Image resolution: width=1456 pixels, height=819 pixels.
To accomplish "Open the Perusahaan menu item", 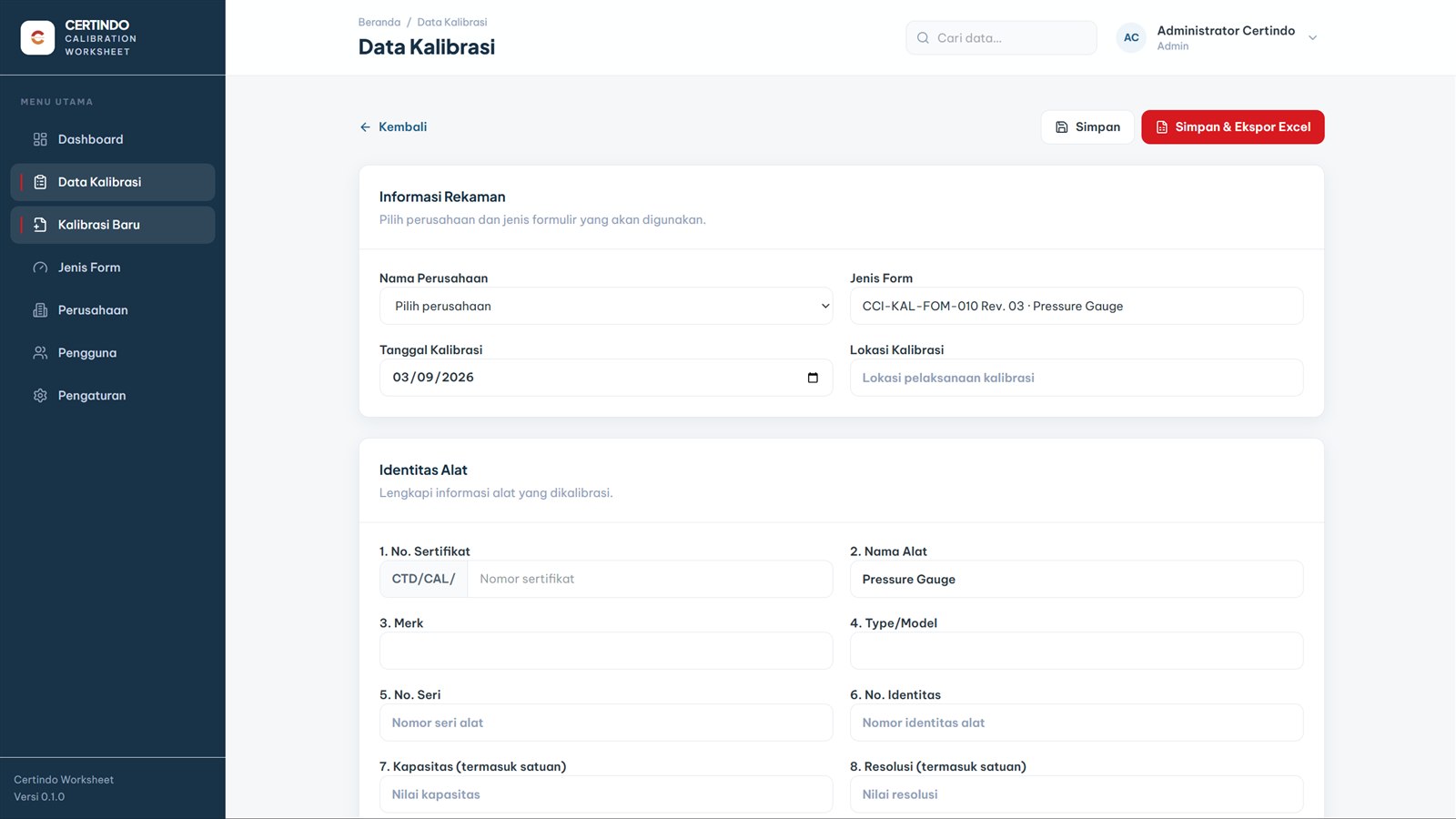I will coord(113,310).
